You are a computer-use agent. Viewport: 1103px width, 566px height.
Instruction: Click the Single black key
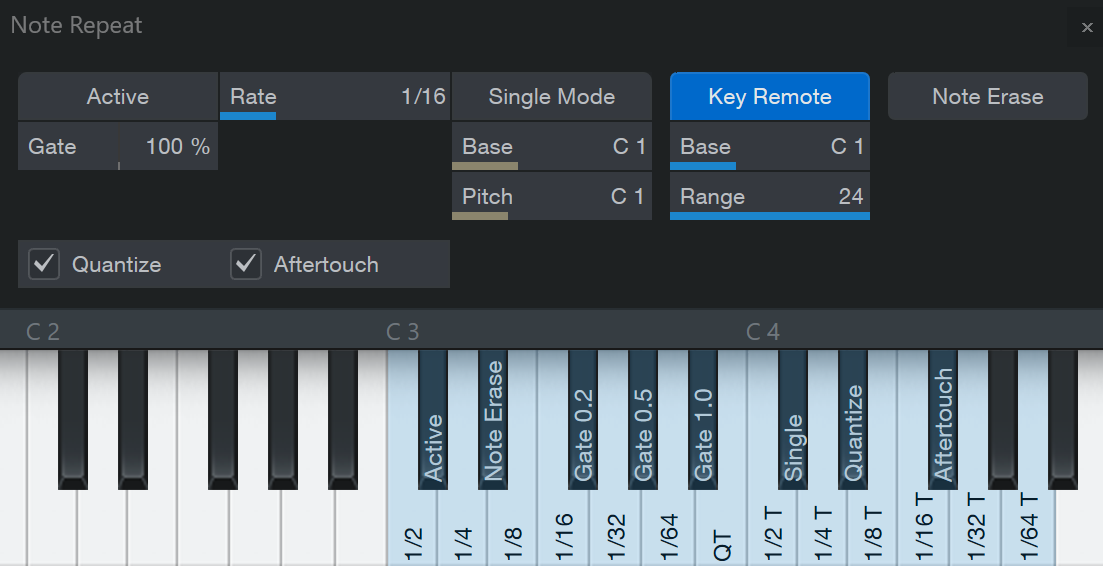click(793, 419)
